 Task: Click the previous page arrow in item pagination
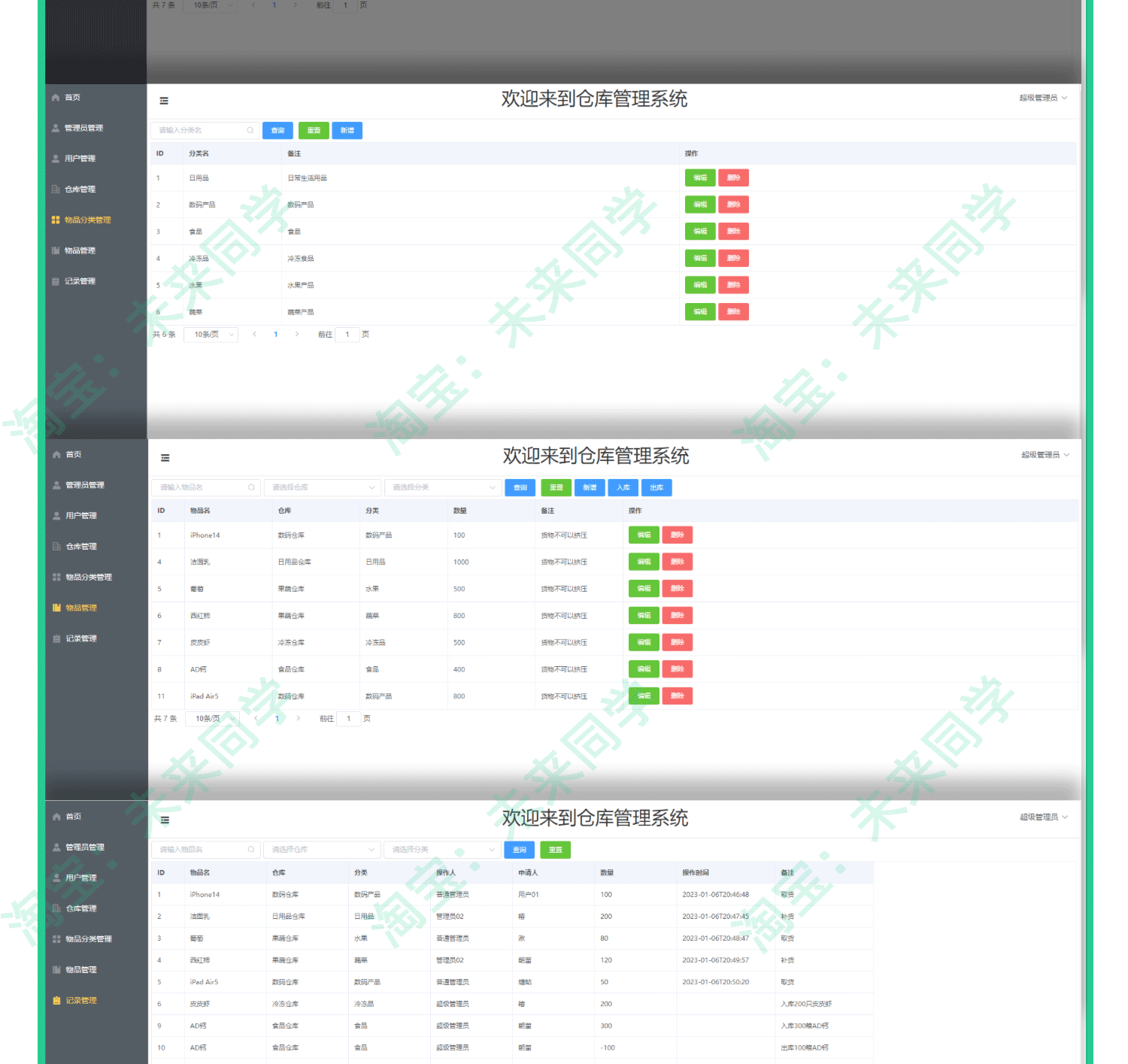point(256,718)
